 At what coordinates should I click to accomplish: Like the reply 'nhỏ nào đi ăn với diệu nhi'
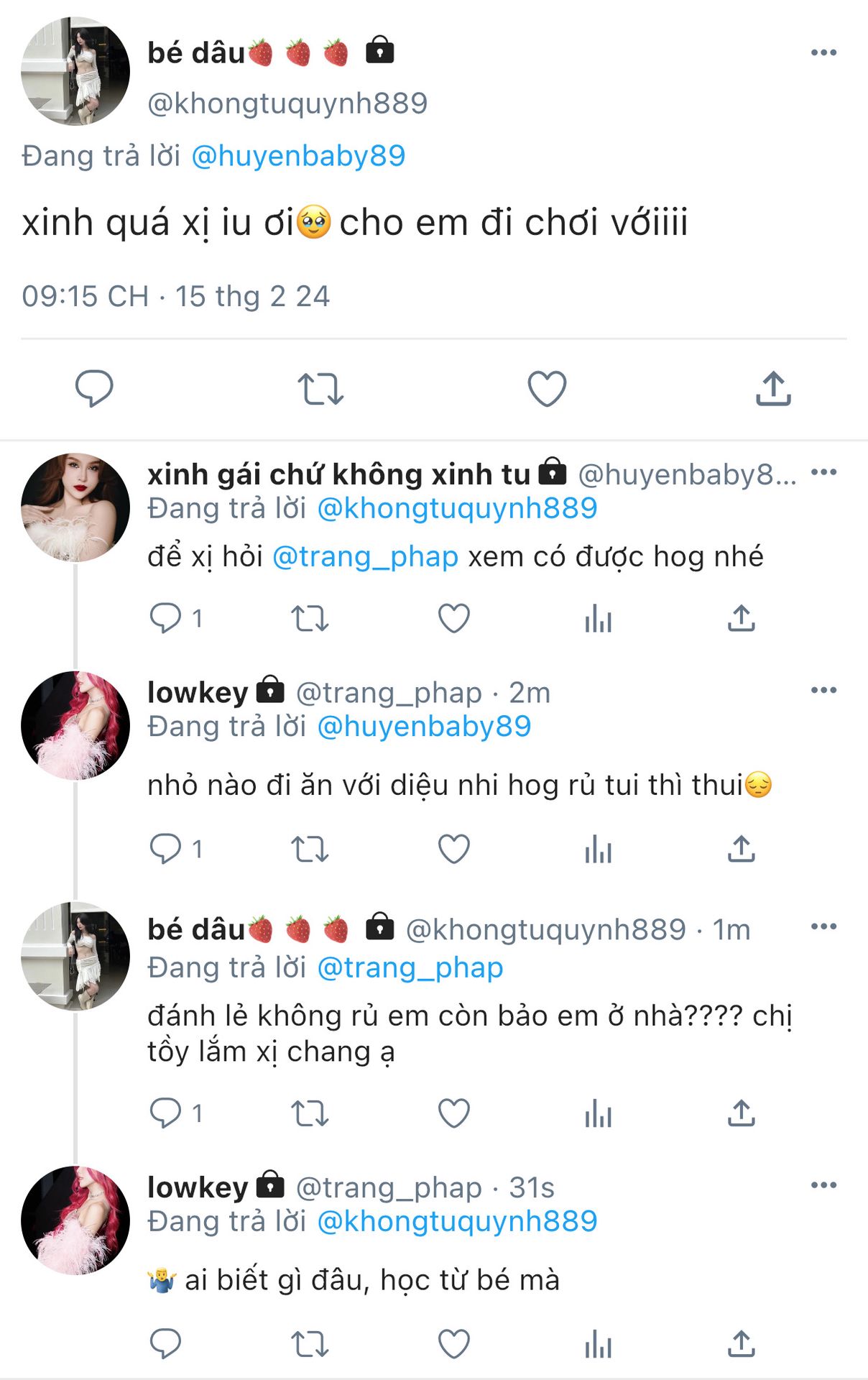(453, 849)
